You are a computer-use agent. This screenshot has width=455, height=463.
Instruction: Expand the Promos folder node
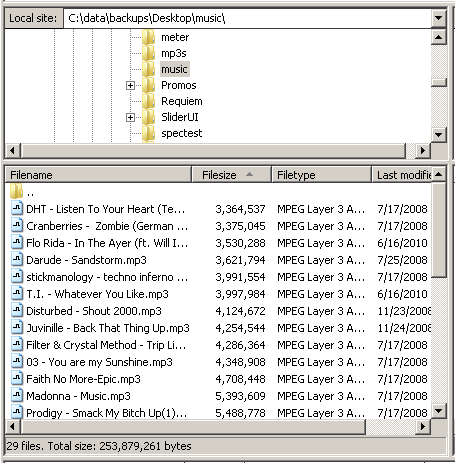[x=130, y=86]
